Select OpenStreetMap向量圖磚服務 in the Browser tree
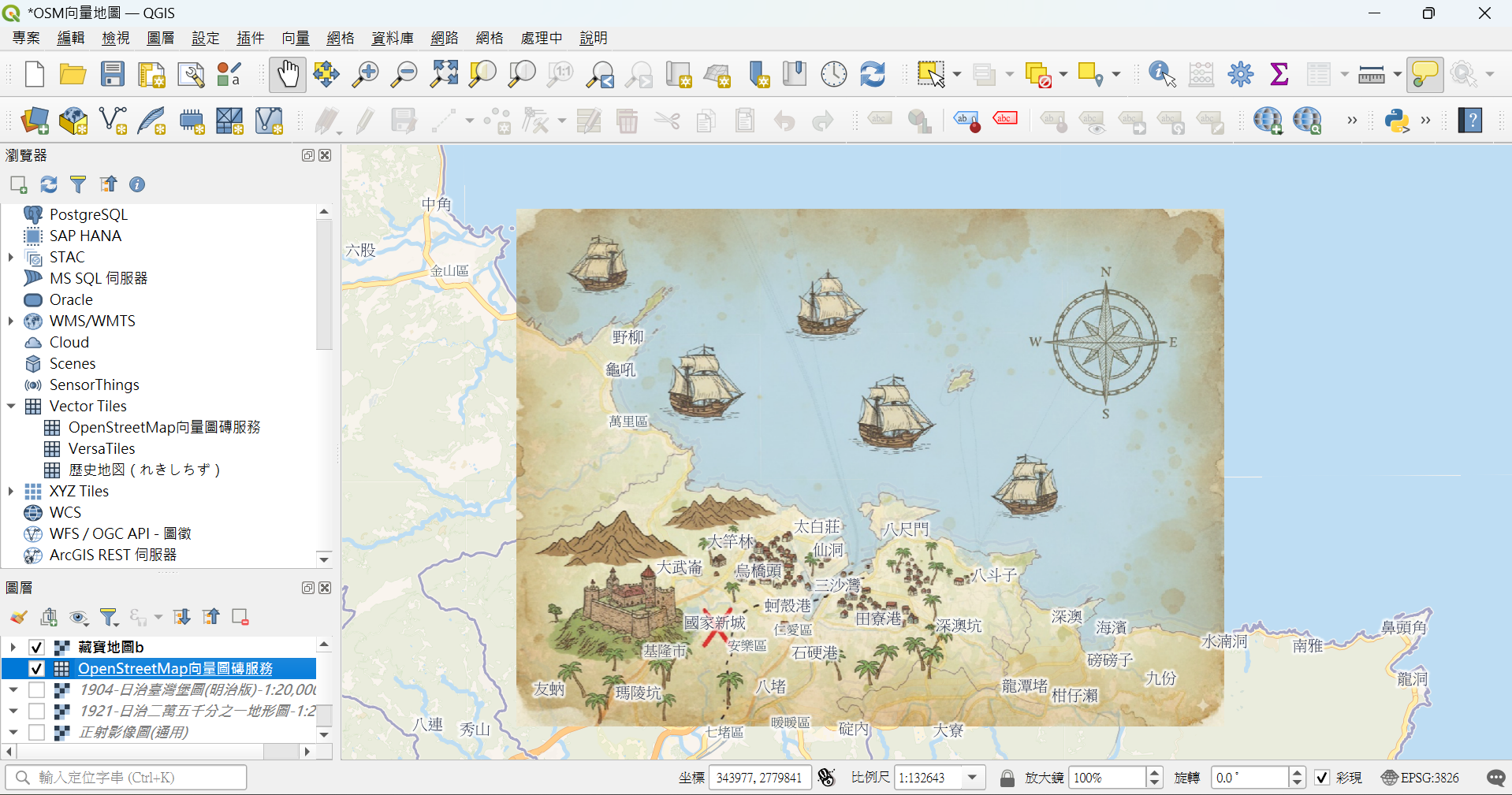This screenshot has width=1512, height=795. coord(164,427)
